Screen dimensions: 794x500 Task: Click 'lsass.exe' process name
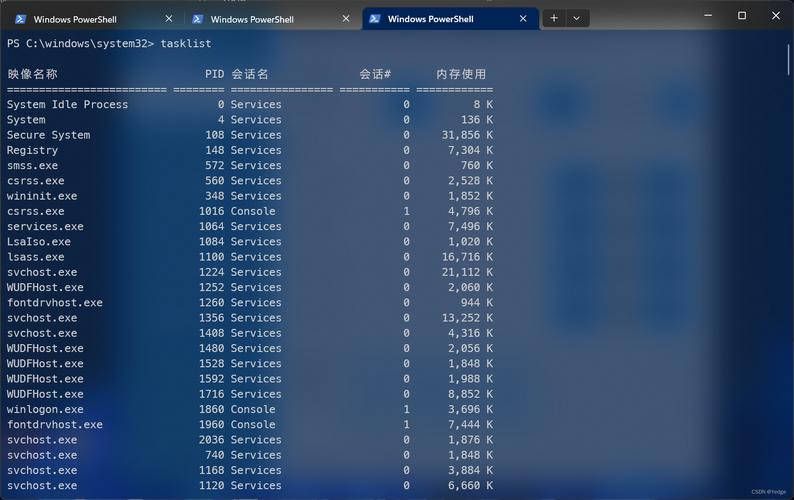35,257
